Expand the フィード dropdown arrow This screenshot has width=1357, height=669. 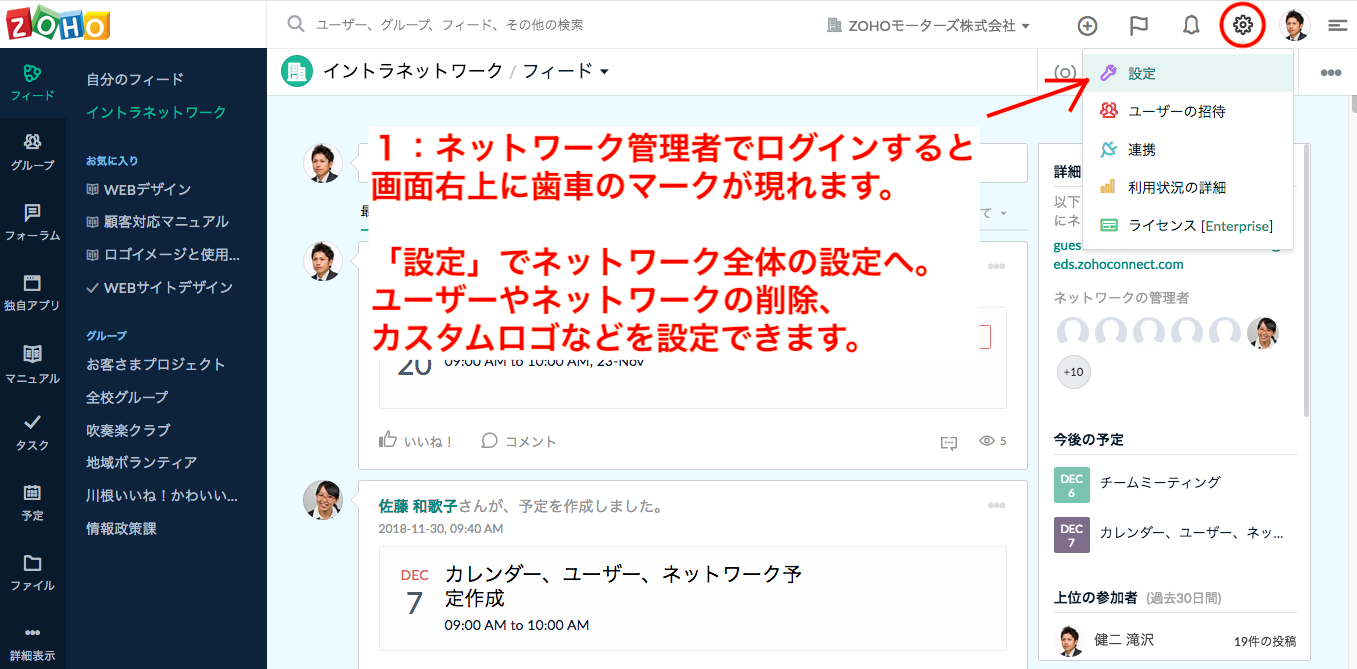tap(604, 71)
